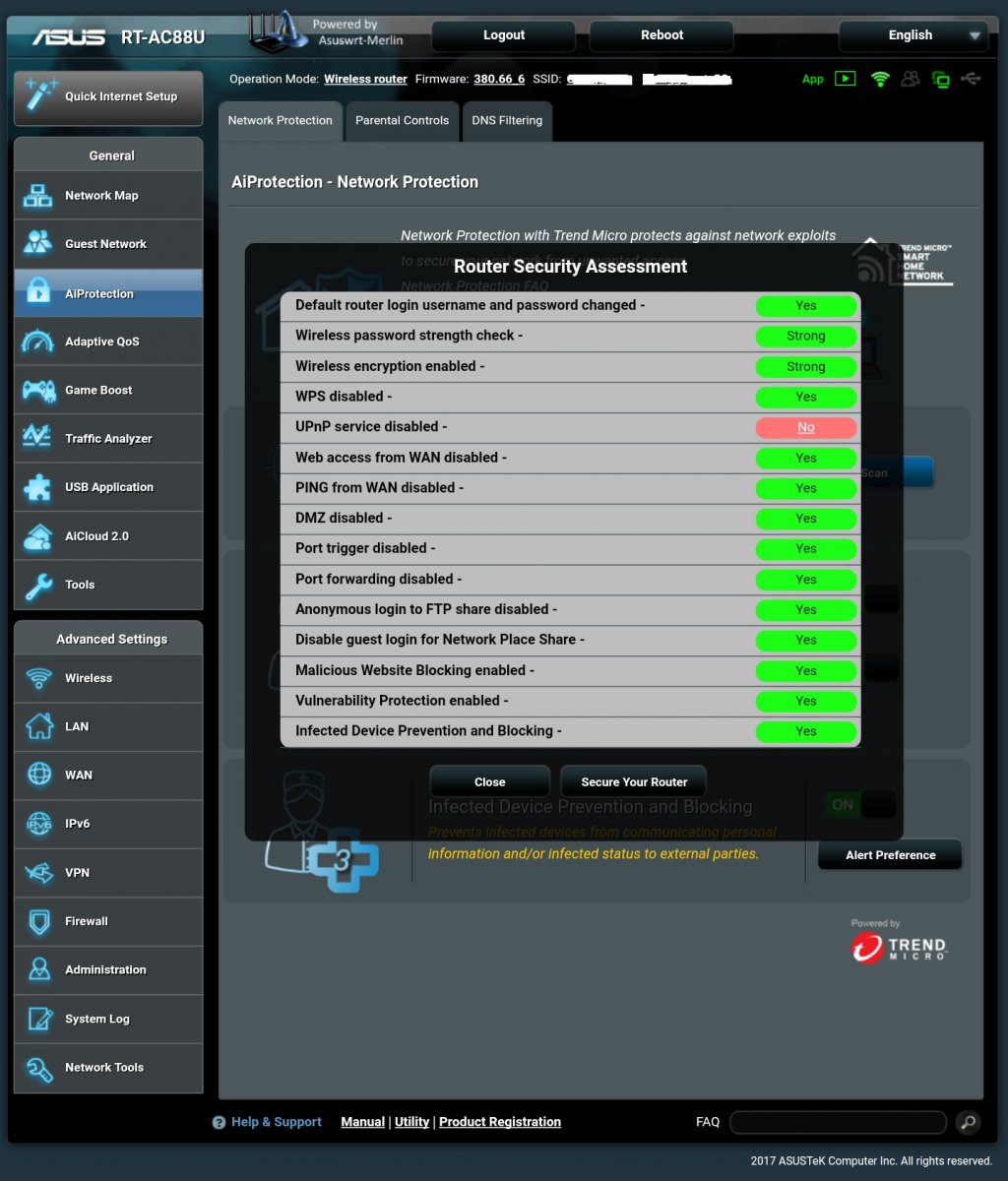Open Guest Network sidebar icon
The height and width of the screenshot is (1181, 1008).
click(38, 243)
